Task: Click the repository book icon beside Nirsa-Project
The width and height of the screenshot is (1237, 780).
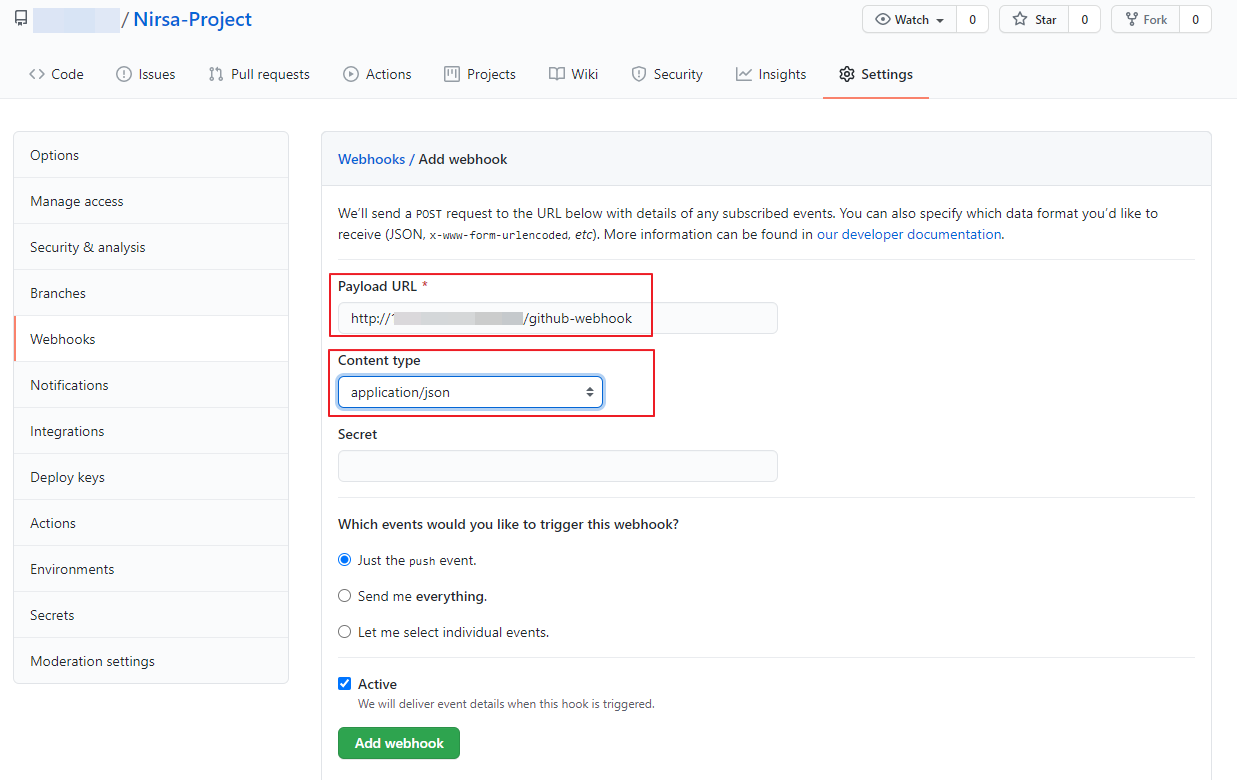Action: tap(20, 19)
